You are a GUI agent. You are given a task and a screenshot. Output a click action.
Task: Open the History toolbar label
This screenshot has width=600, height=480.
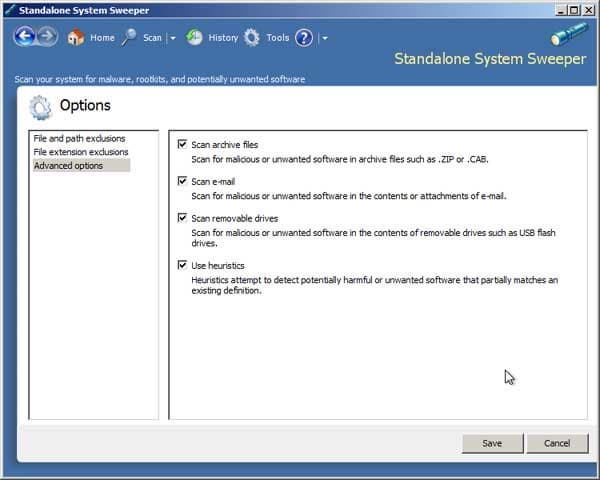click(223, 38)
